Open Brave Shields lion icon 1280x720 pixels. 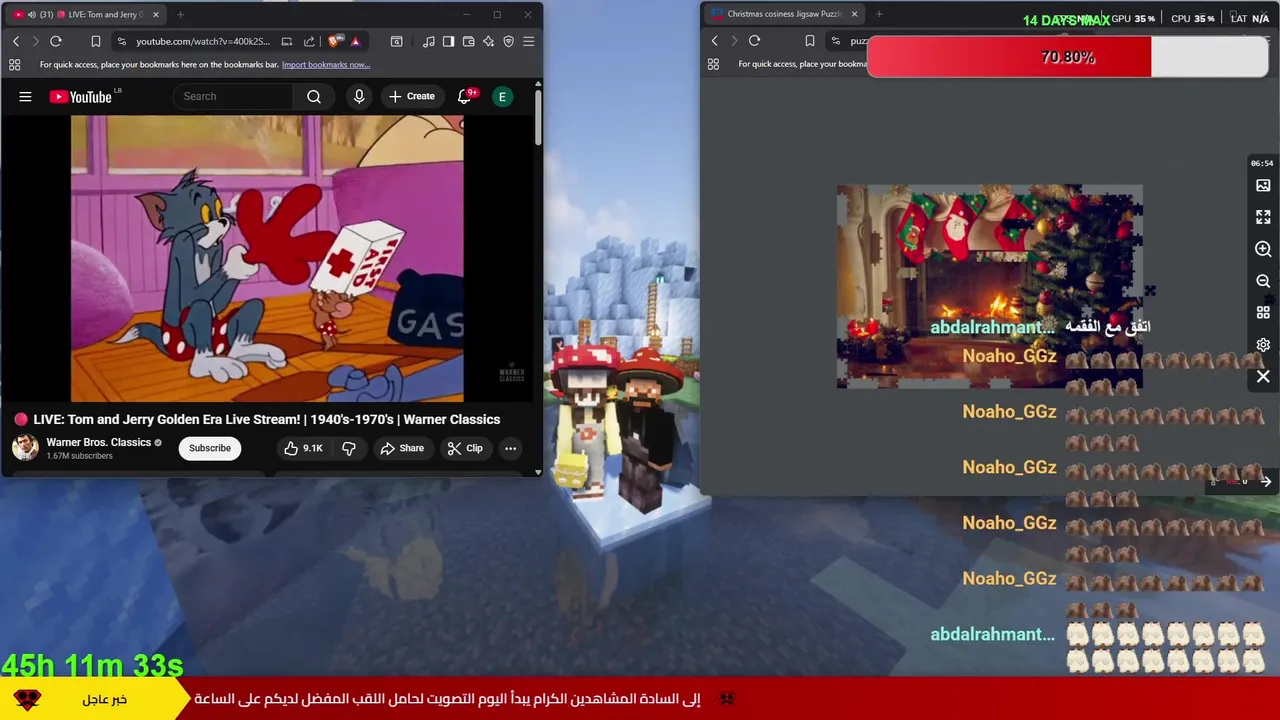pyautogui.click(x=335, y=41)
